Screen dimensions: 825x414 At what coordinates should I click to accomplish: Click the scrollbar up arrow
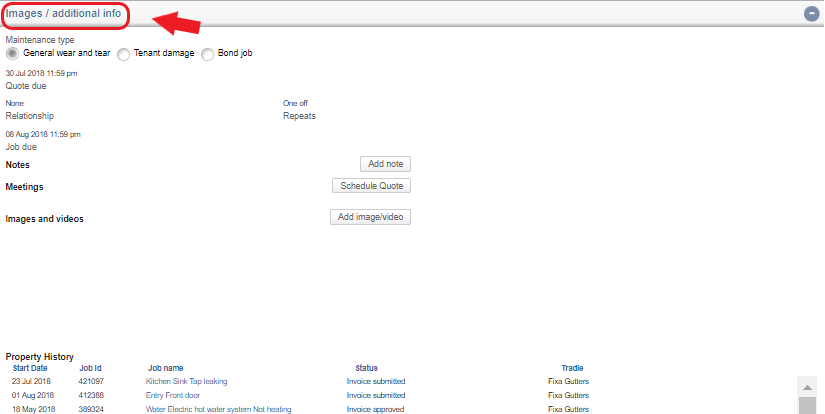[807, 388]
